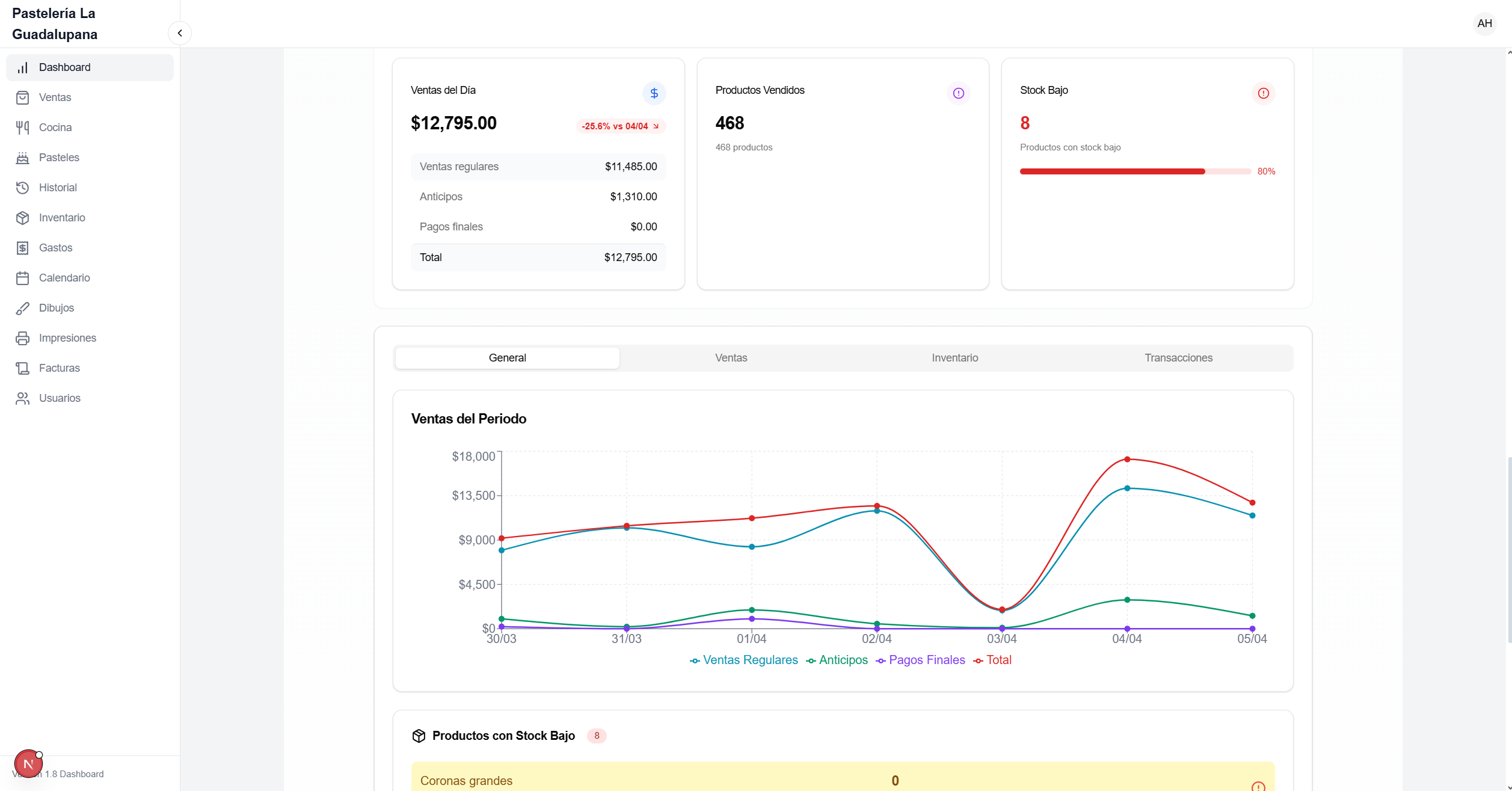This screenshot has height=791, width=1512.
Task: Click the Stock Bajo 80% progress bar
Action: (x=1135, y=171)
